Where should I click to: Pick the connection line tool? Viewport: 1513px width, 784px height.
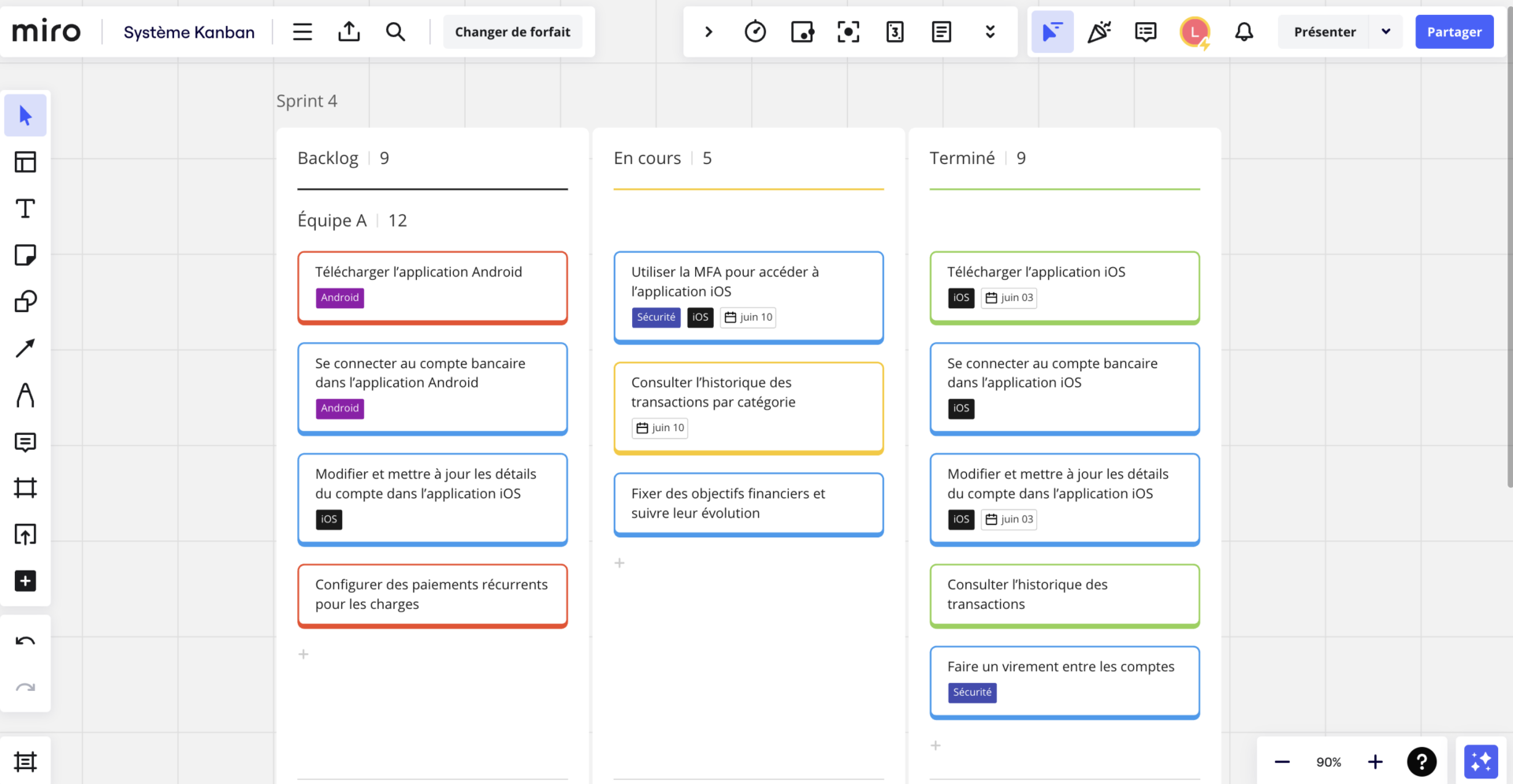click(x=26, y=347)
